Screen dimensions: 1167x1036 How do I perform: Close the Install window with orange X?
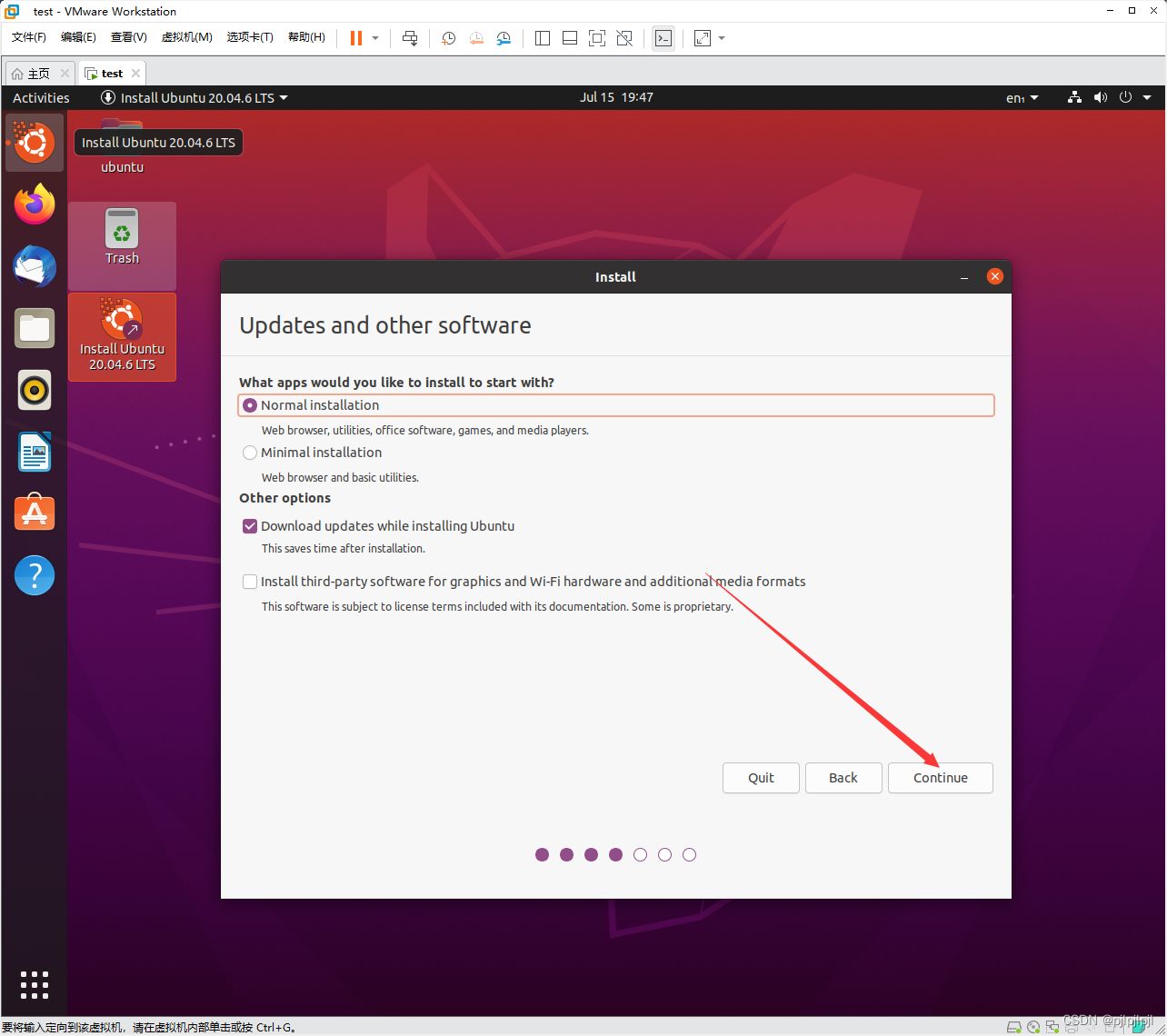[995, 276]
